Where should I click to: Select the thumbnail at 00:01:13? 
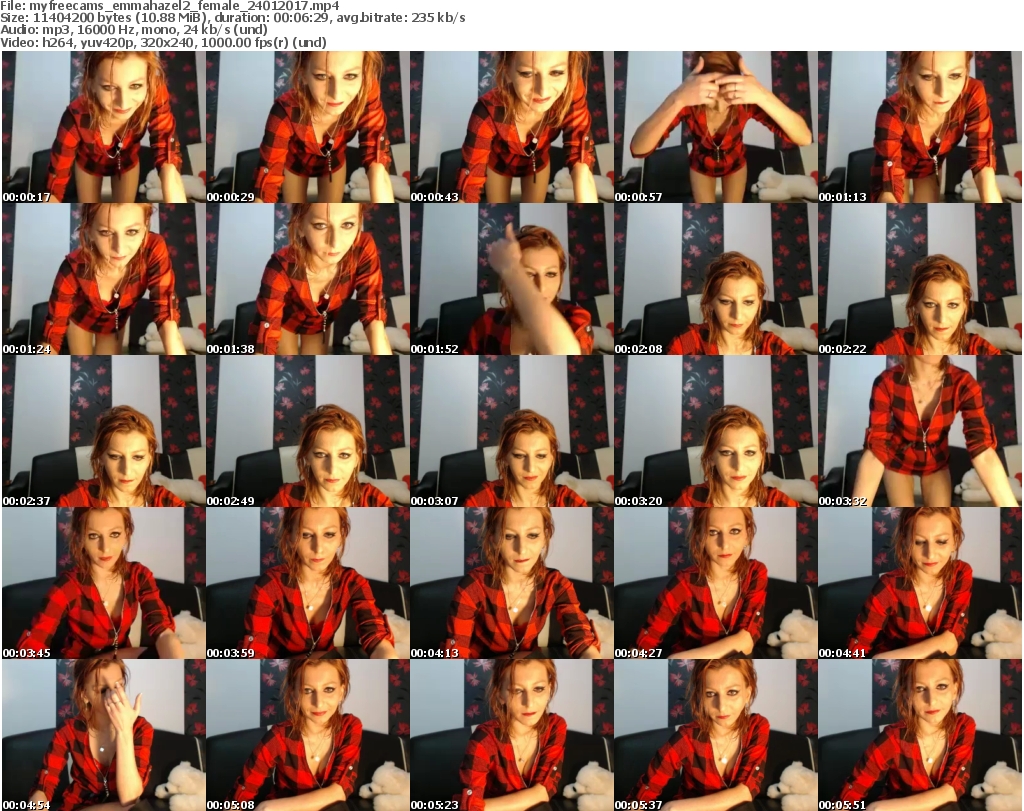(920, 127)
